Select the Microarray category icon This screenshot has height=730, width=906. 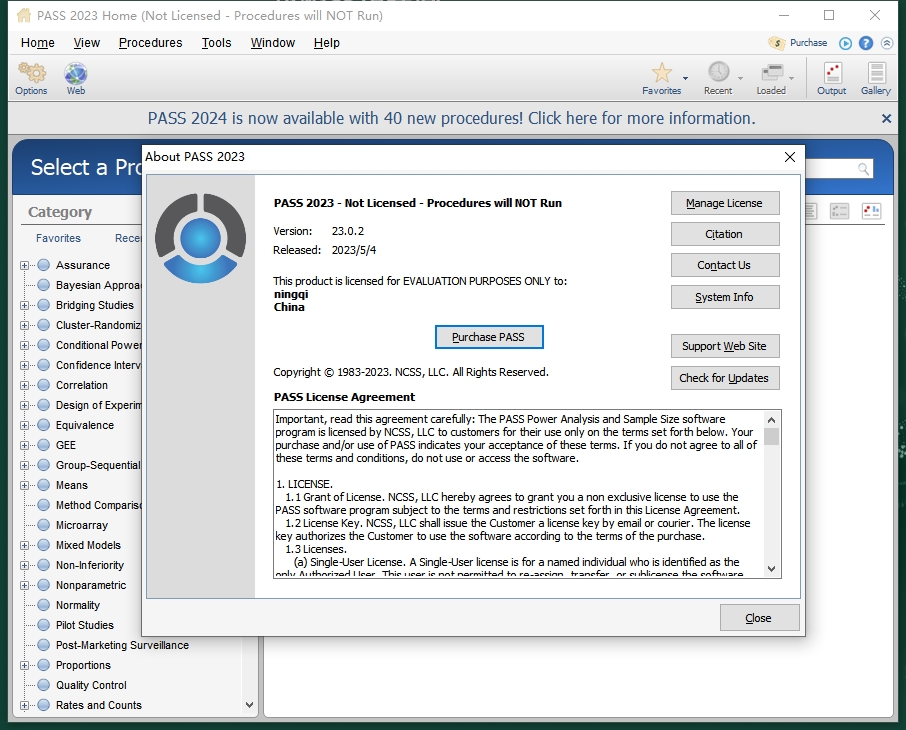coord(43,525)
